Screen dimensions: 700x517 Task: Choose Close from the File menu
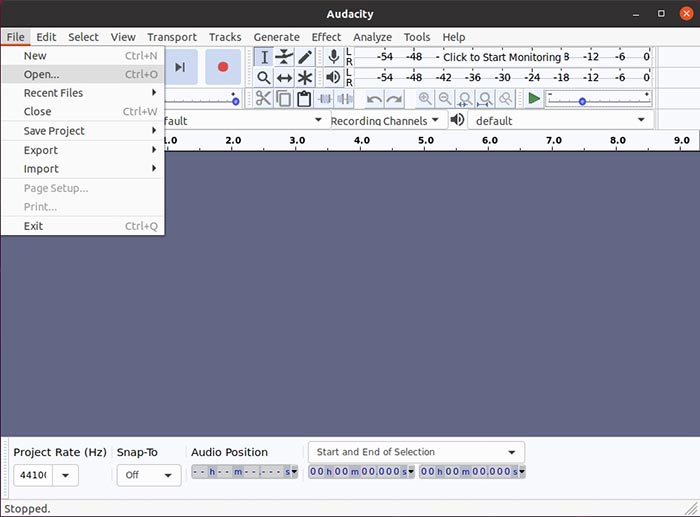(83, 111)
